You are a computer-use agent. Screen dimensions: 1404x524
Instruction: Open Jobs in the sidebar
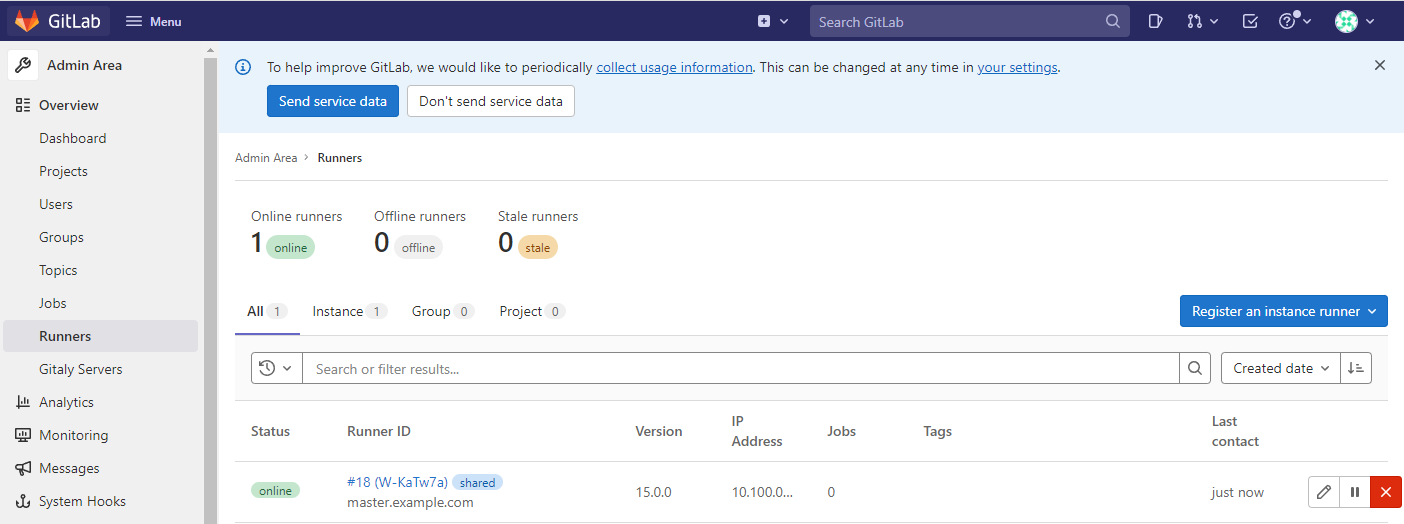click(x=53, y=303)
